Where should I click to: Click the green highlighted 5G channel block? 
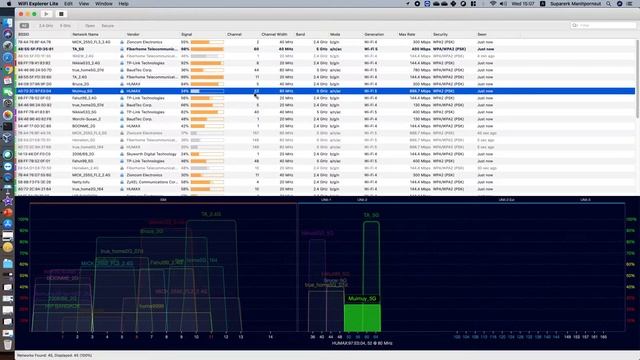pos(362,318)
